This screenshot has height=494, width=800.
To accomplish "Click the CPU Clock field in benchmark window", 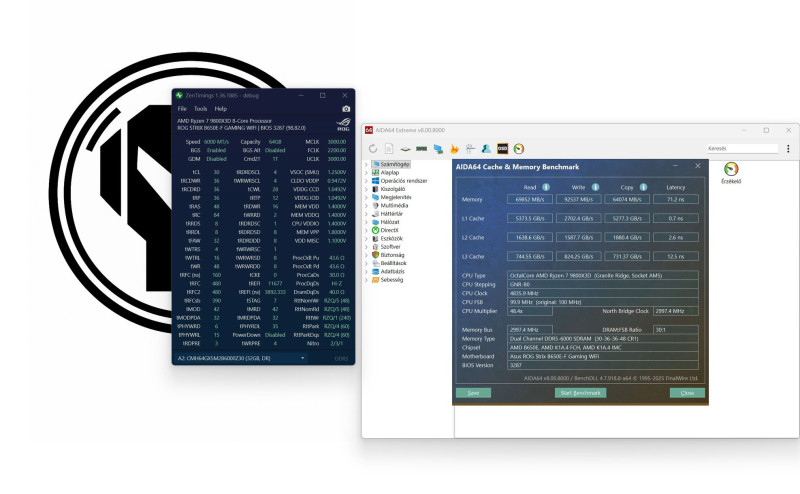I will [x=603, y=293].
